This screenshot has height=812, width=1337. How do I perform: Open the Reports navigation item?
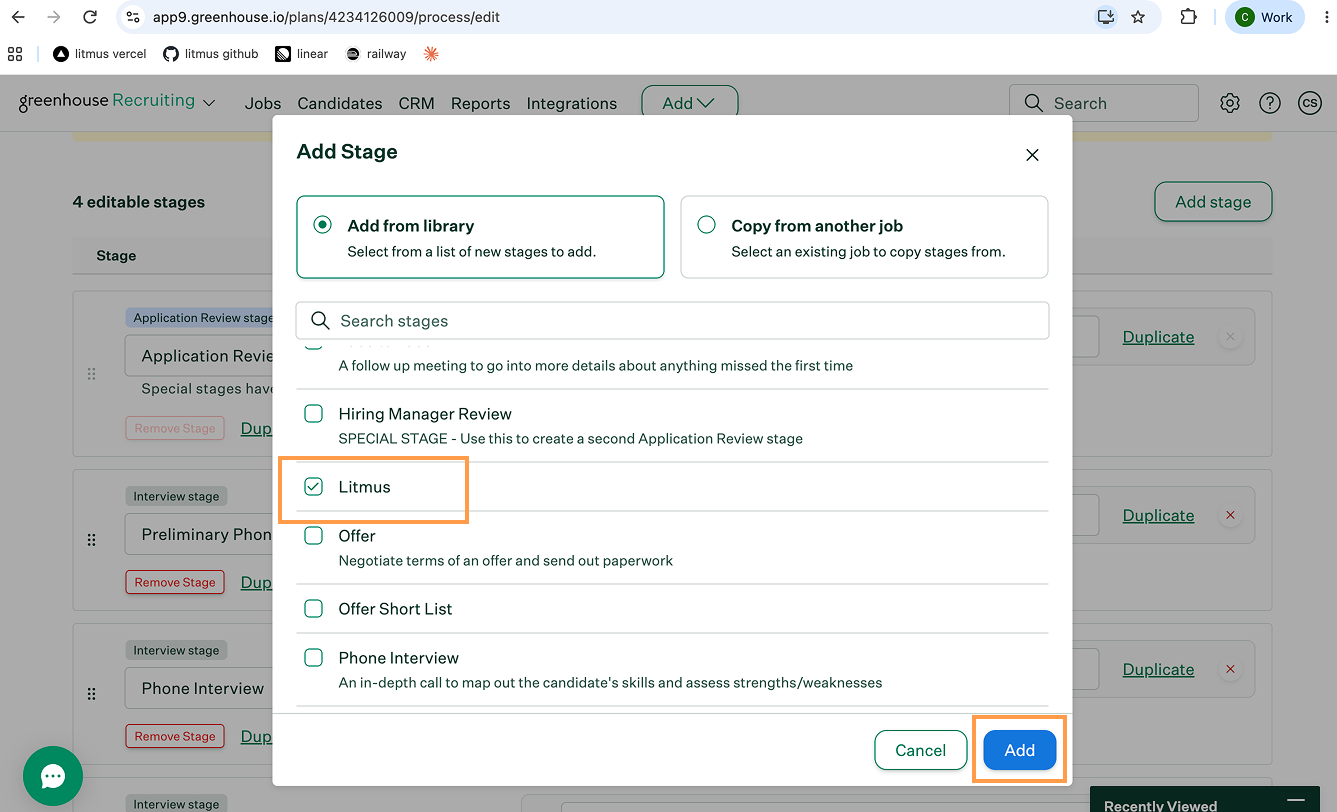click(x=480, y=103)
